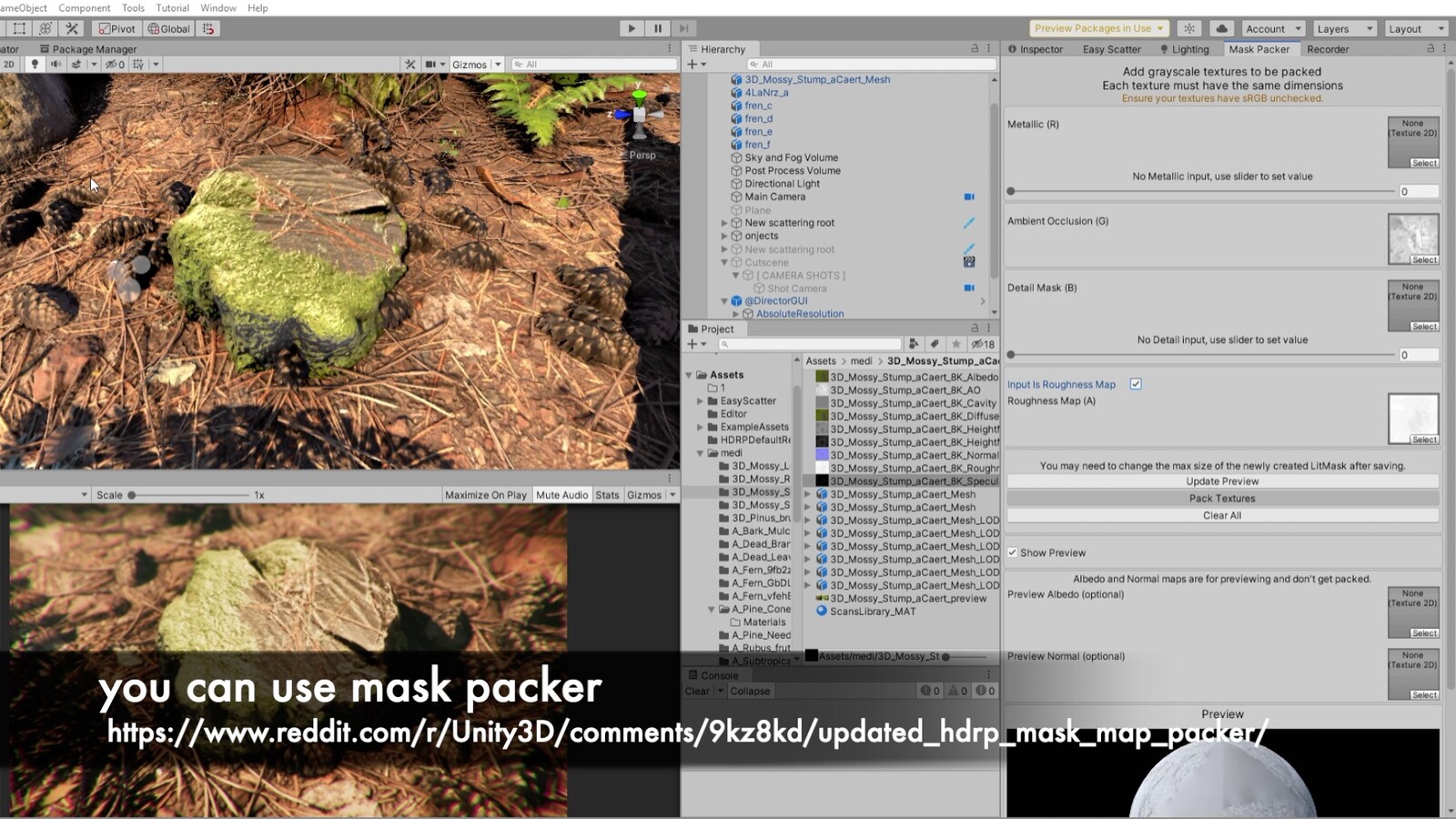Collapse medi folder in Project
The width and height of the screenshot is (1456, 819).
(x=700, y=453)
